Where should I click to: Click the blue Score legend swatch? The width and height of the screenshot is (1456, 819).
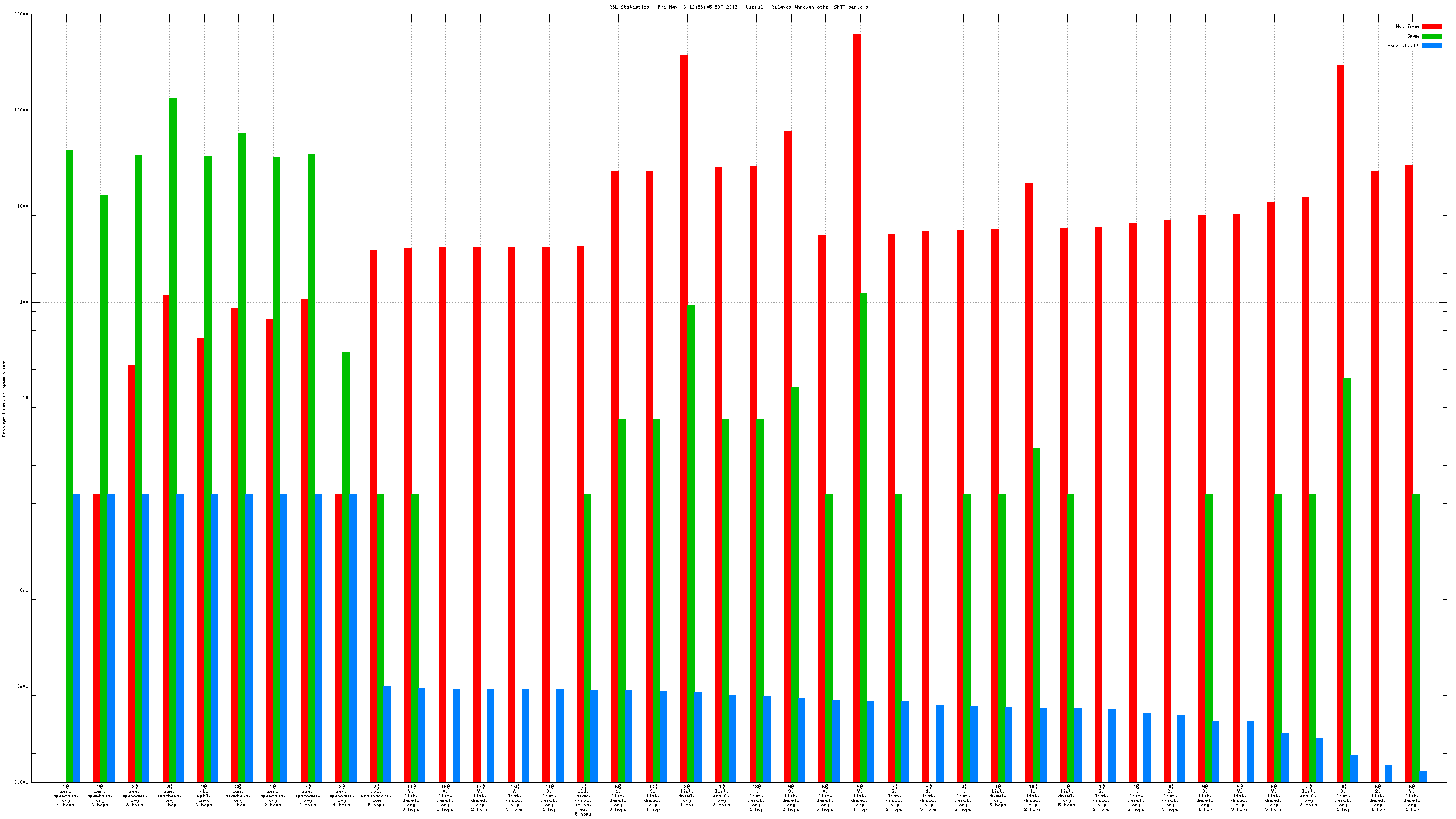pos(1431,45)
